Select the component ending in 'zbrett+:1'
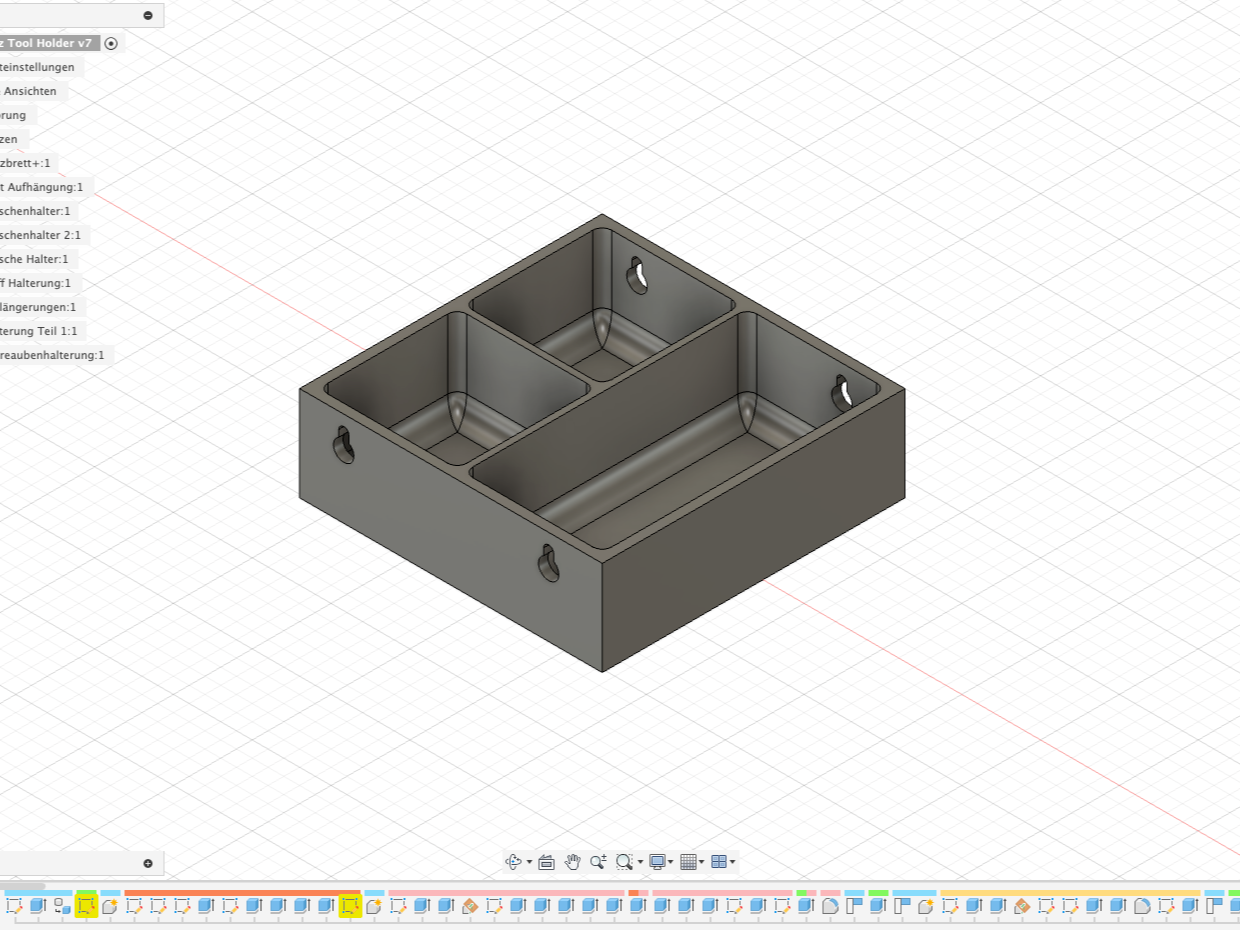This screenshot has width=1240, height=930. tap(30, 163)
